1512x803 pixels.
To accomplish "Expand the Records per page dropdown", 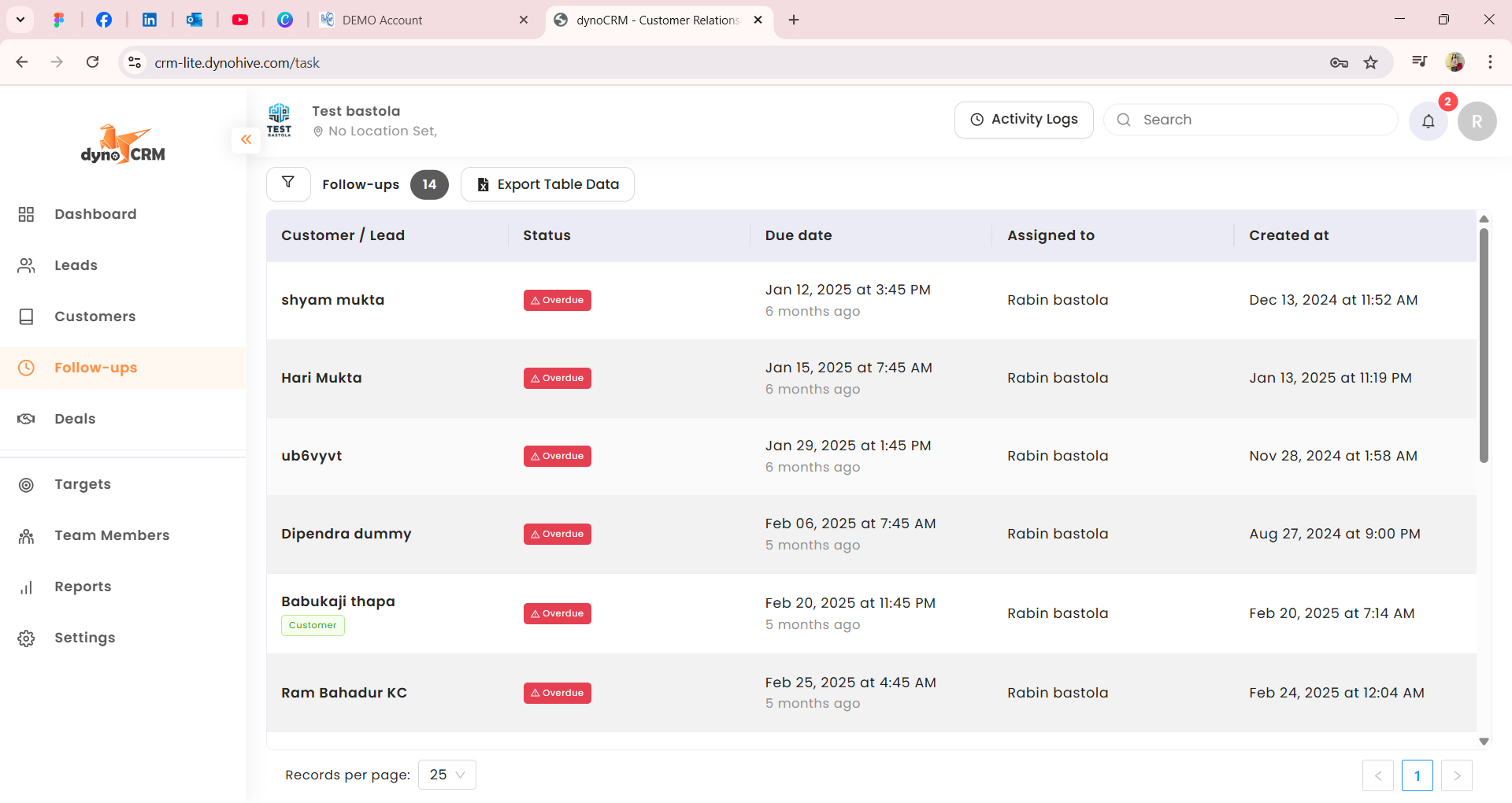I will (x=447, y=775).
